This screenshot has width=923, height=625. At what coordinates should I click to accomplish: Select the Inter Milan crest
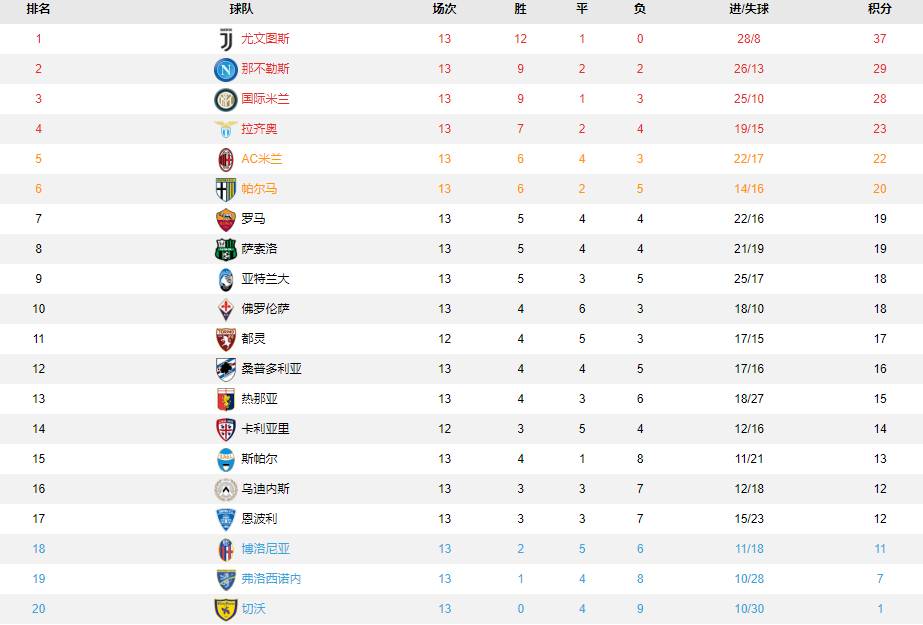(x=225, y=99)
